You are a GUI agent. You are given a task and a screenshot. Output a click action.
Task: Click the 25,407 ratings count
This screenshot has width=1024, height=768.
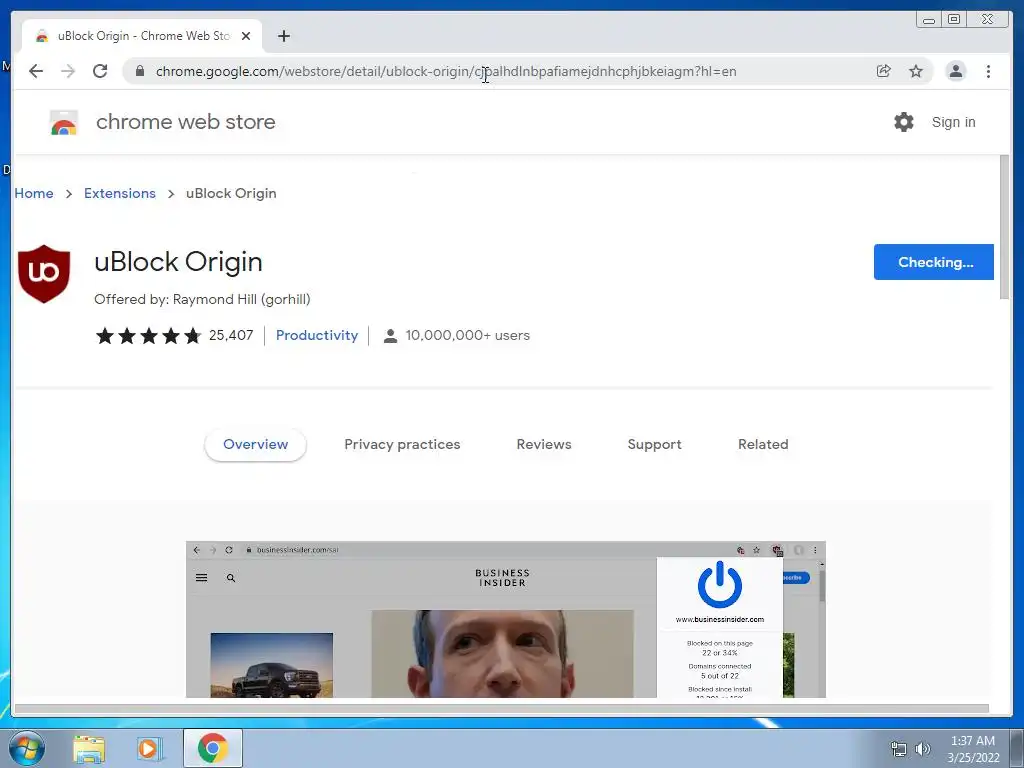(x=231, y=336)
